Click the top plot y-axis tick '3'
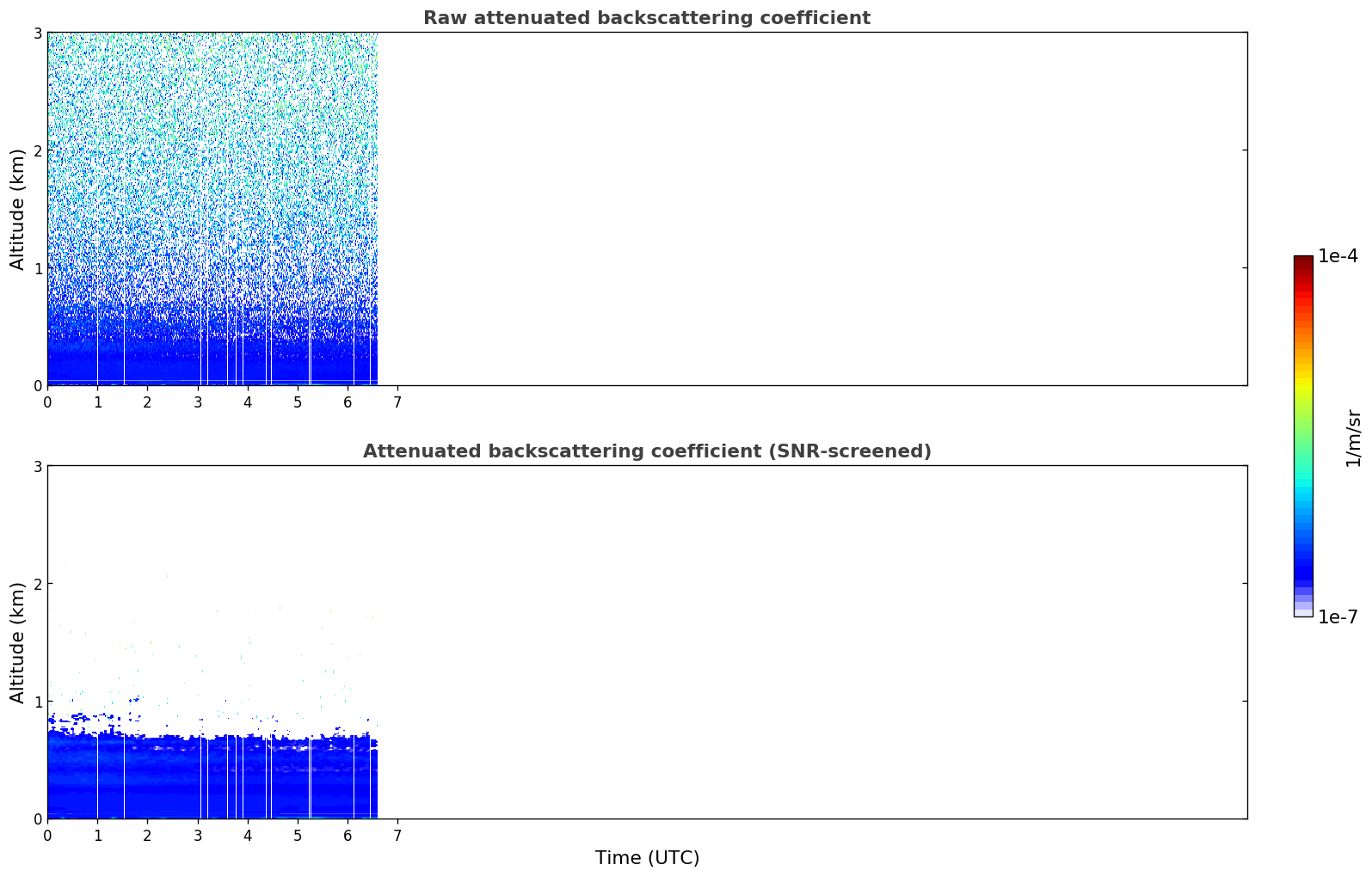1372x877 pixels. tap(38, 33)
